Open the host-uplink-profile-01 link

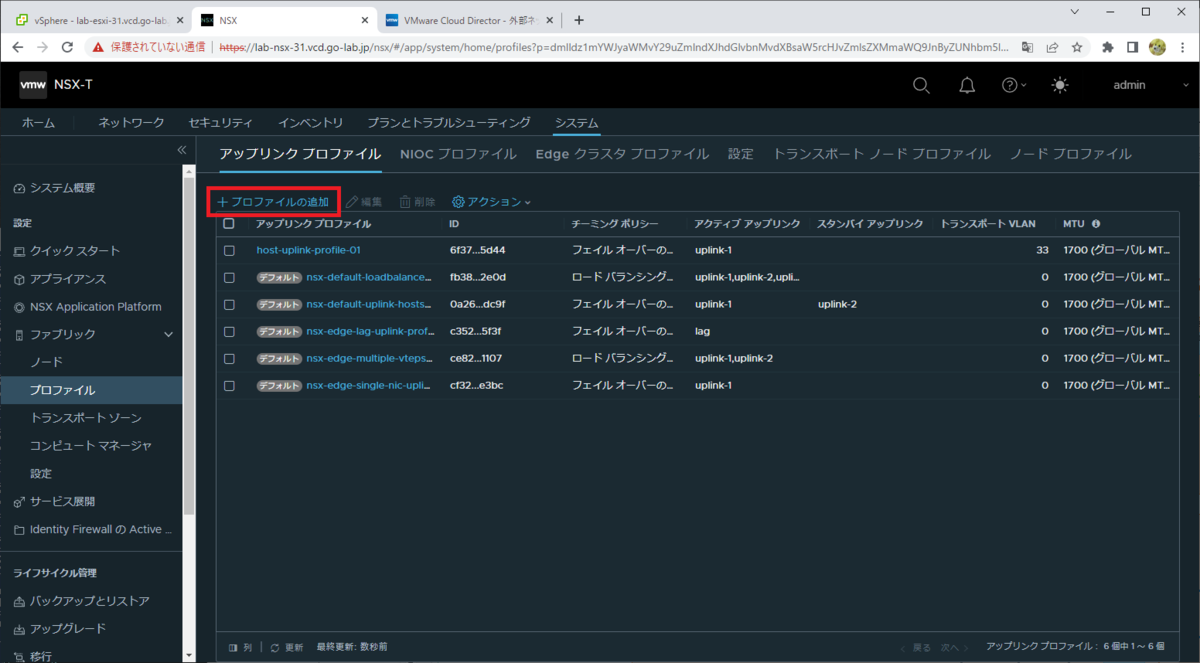point(308,250)
